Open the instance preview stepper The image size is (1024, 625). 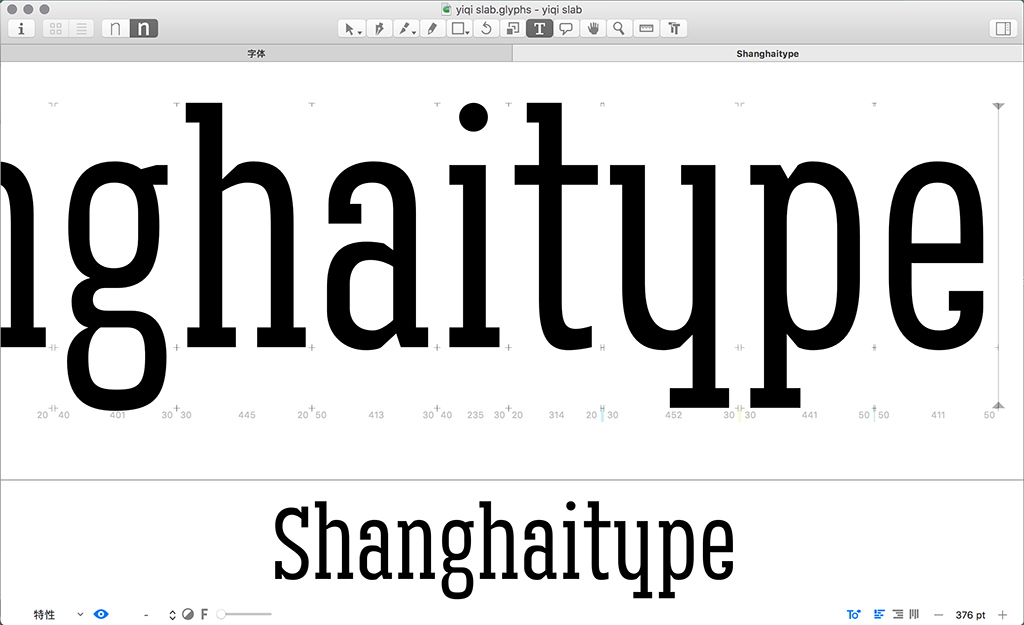[172, 615]
